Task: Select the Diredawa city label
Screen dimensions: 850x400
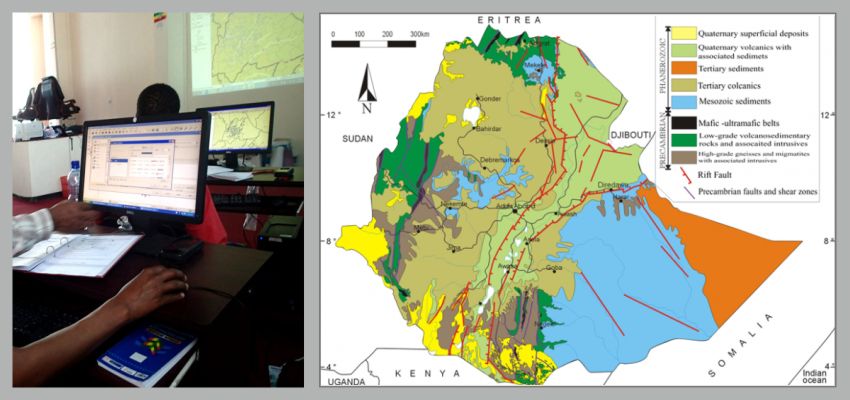Action: tap(614, 185)
